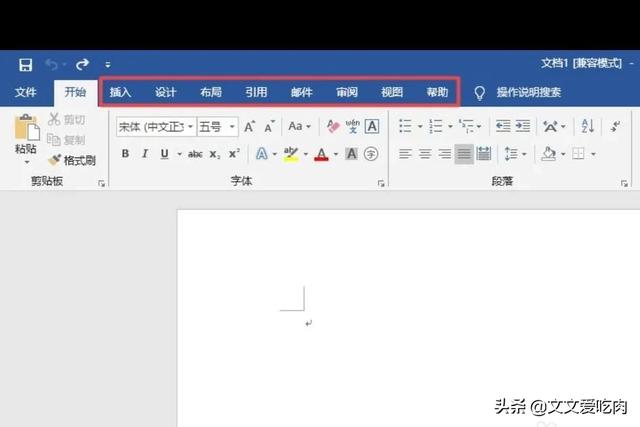
Task: Click the multilevel list icon
Action: [x=466, y=127]
